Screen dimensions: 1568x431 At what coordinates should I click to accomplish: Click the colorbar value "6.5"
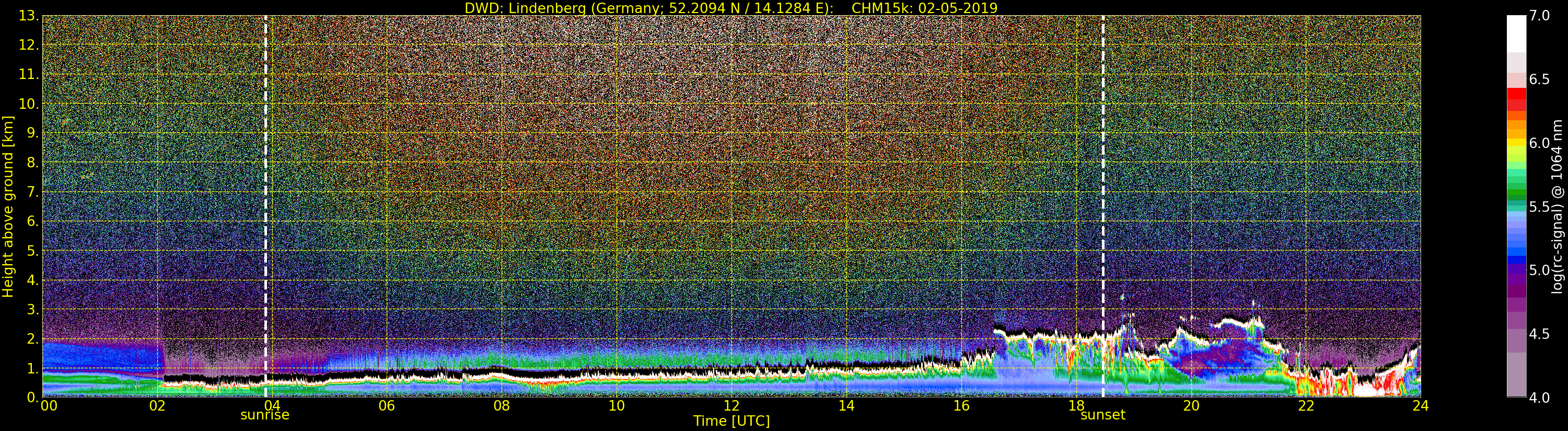pyautogui.click(x=1539, y=80)
